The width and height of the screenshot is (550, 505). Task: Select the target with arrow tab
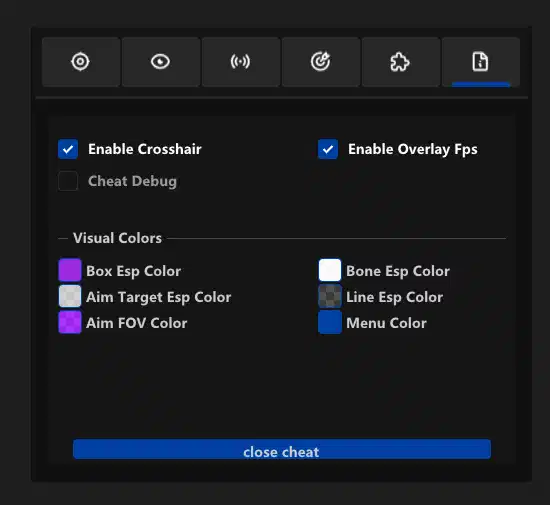[x=321, y=62]
